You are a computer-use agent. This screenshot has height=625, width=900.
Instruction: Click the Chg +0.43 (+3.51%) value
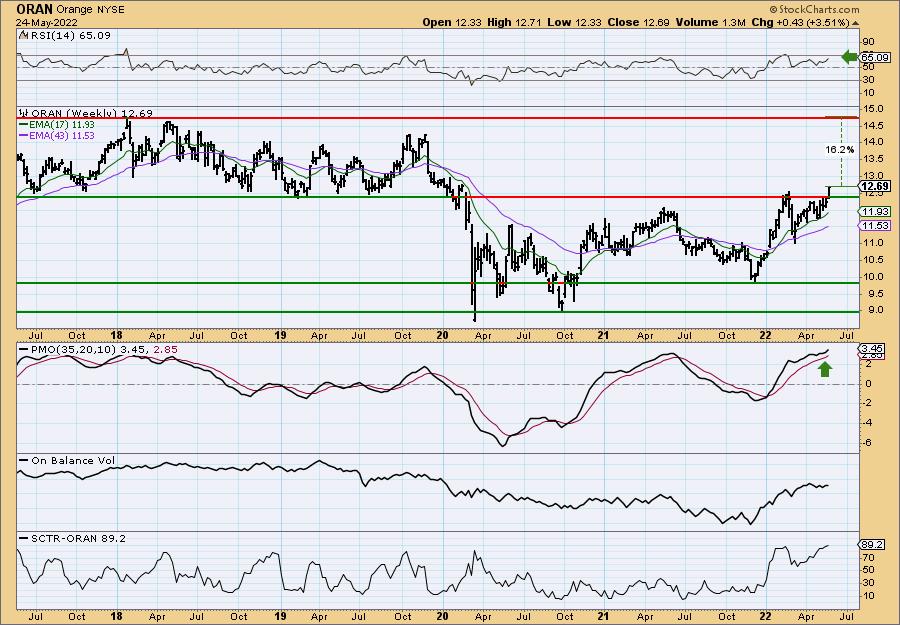[800, 22]
